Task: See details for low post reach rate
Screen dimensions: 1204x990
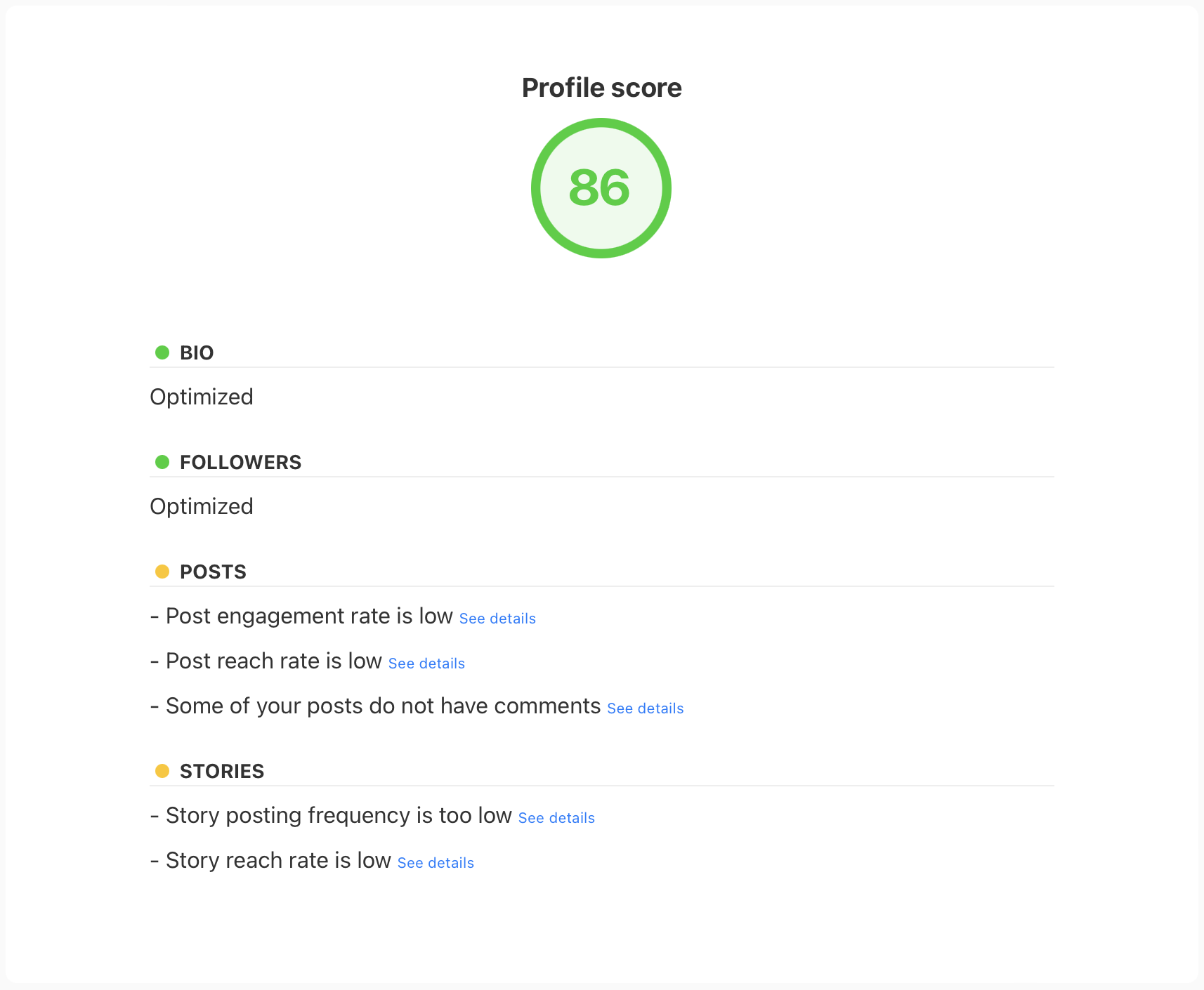Action: 426,664
